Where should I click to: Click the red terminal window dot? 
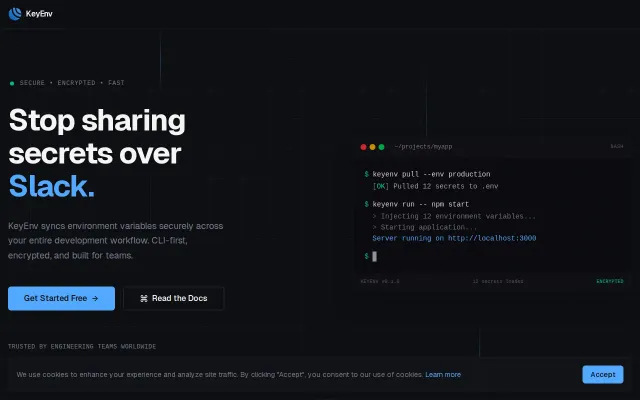coord(363,147)
